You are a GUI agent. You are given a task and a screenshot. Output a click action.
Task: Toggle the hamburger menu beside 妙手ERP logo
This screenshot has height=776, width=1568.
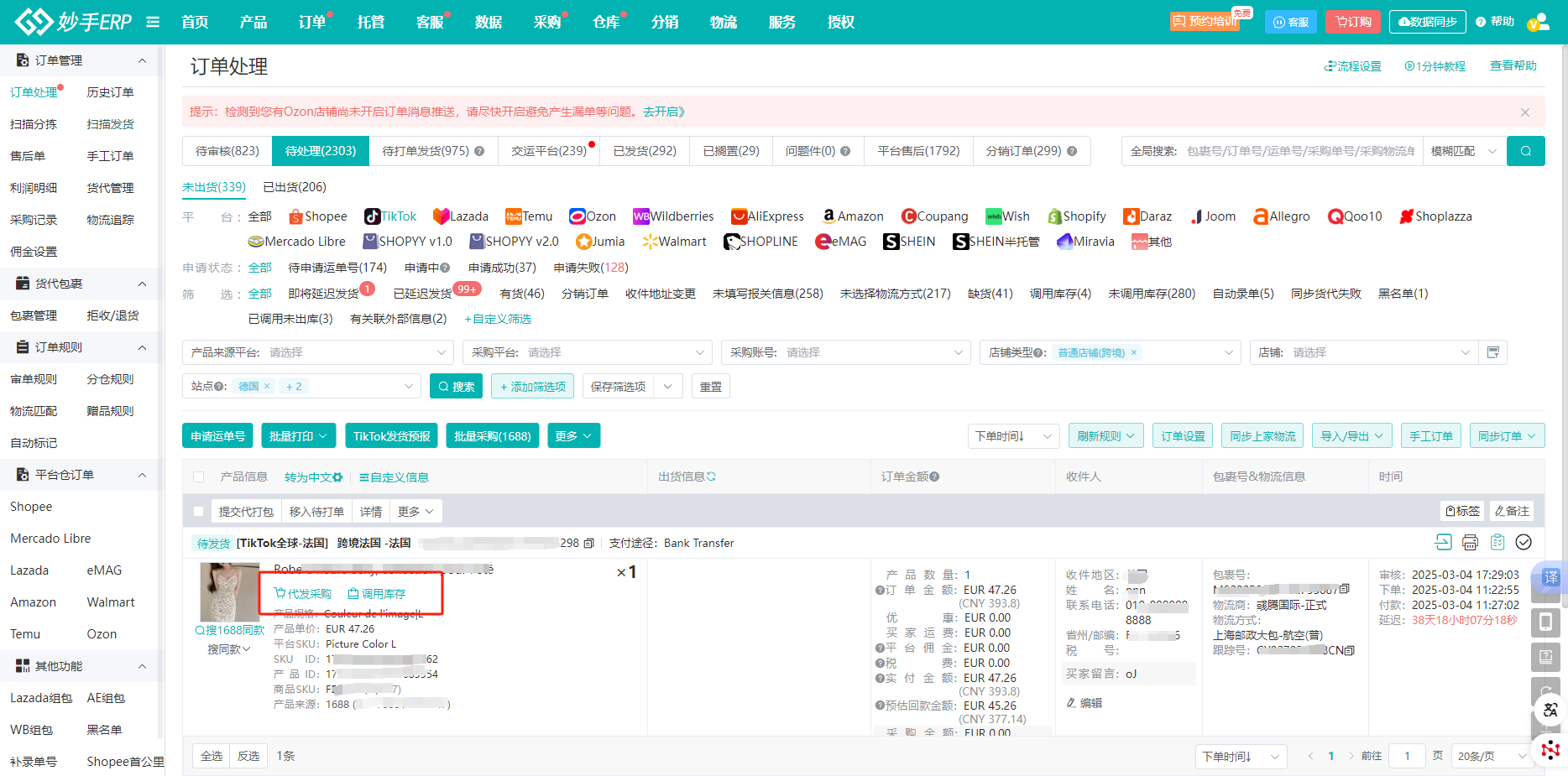pos(153,22)
